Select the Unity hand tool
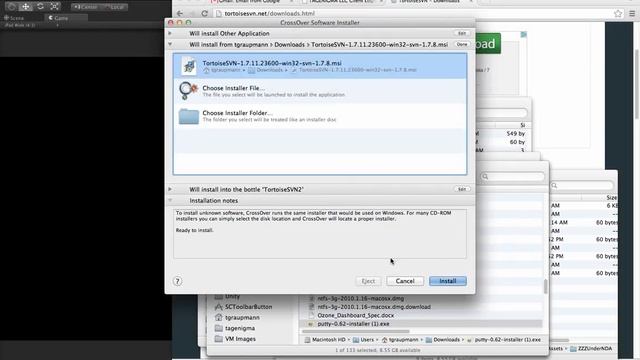The image size is (640, 360). click(x=11, y=7)
